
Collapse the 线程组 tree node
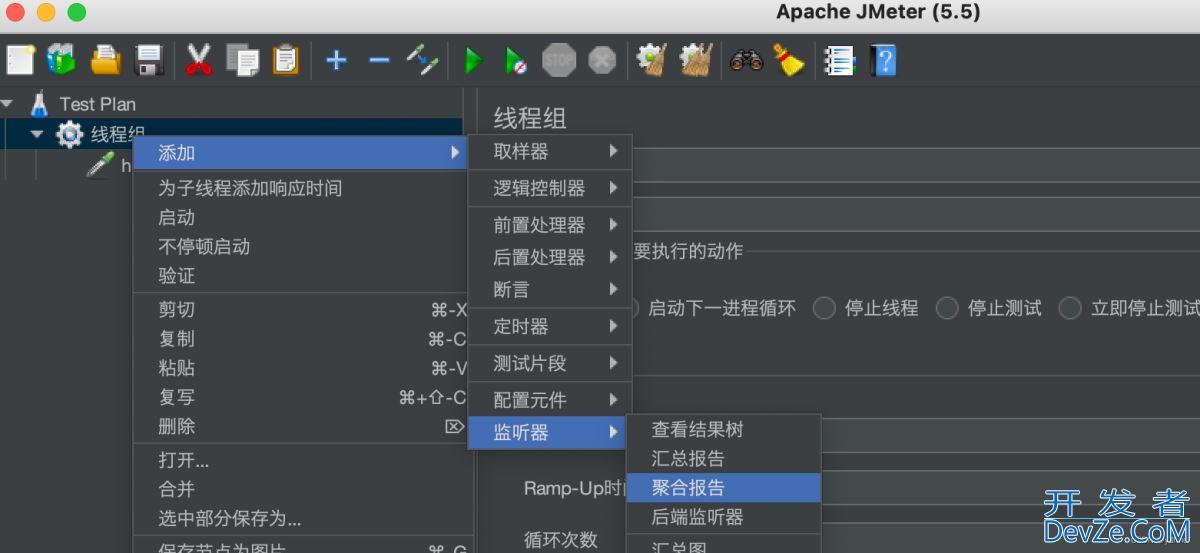click(38, 134)
